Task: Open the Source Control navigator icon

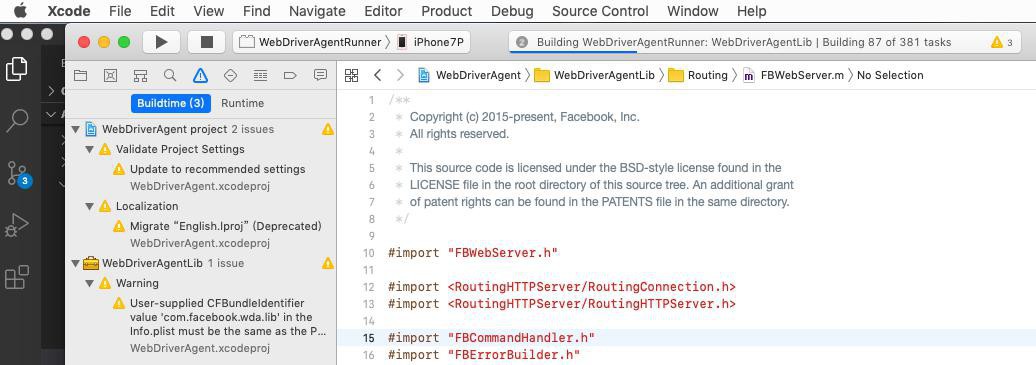Action: point(110,75)
